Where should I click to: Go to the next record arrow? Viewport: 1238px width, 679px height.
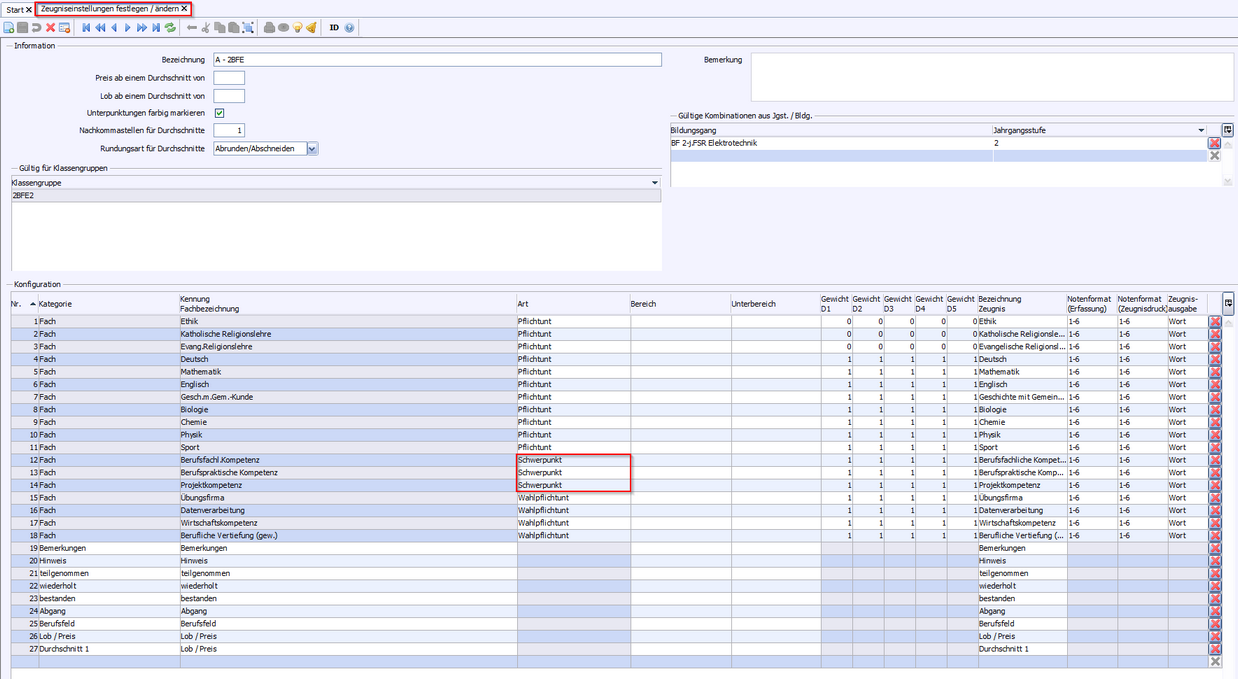tap(128, 28)
